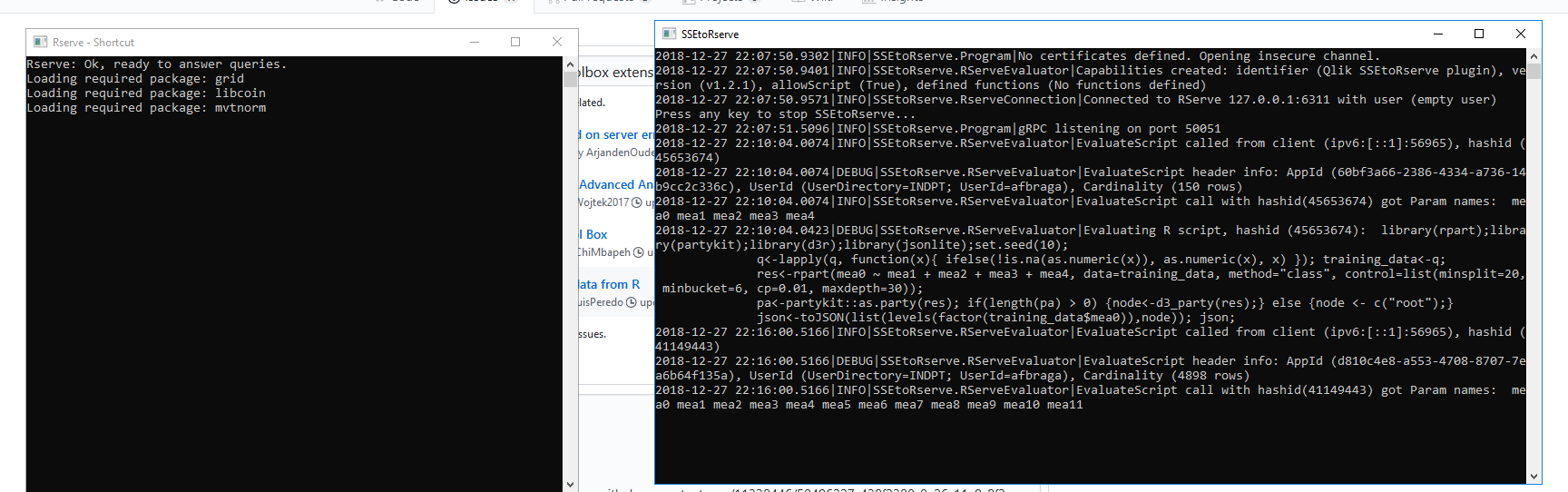
Task: Click 'Loading required package: mvtnorm' line
Action: pyautogui.click(x=146, y=108)
